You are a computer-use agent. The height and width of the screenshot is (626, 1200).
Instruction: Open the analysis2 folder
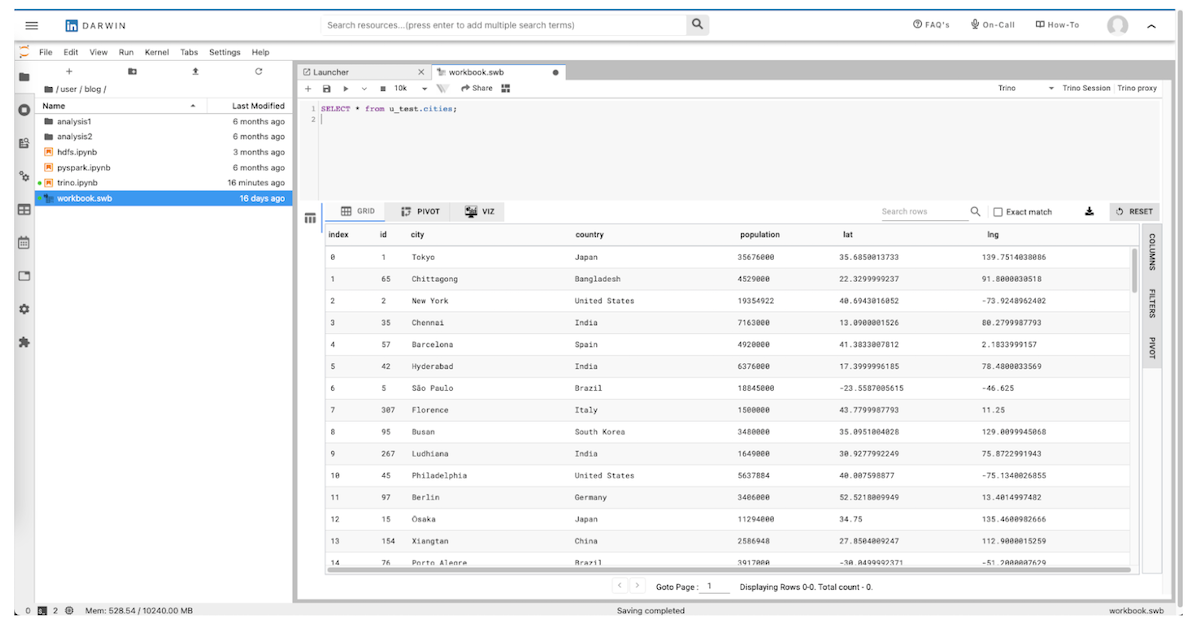click(x=164, y=137)
